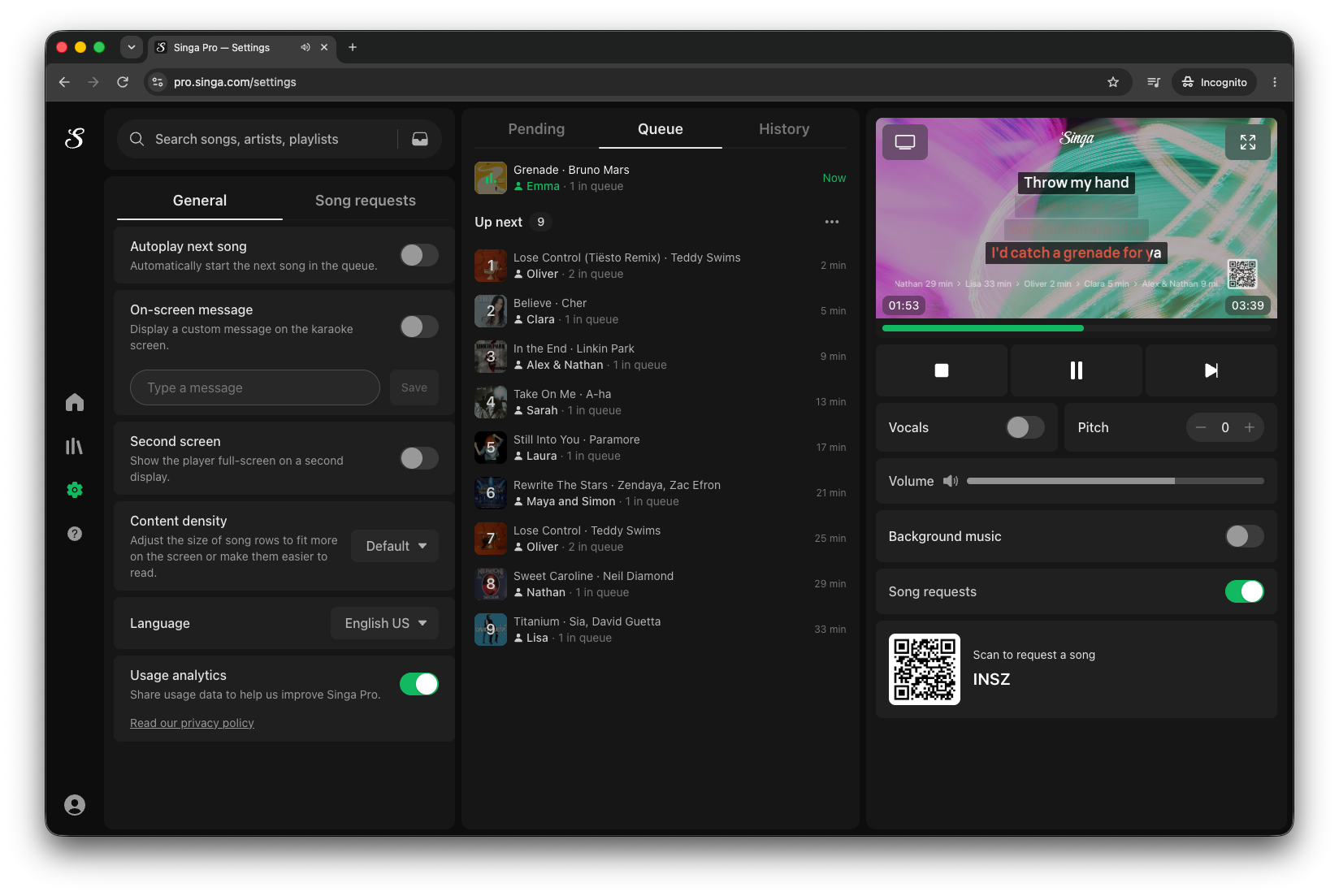Viewport: 1339px width, 896px height.
Task: Open the History tab
Action: pyautogui.click(x=784, y=129)
